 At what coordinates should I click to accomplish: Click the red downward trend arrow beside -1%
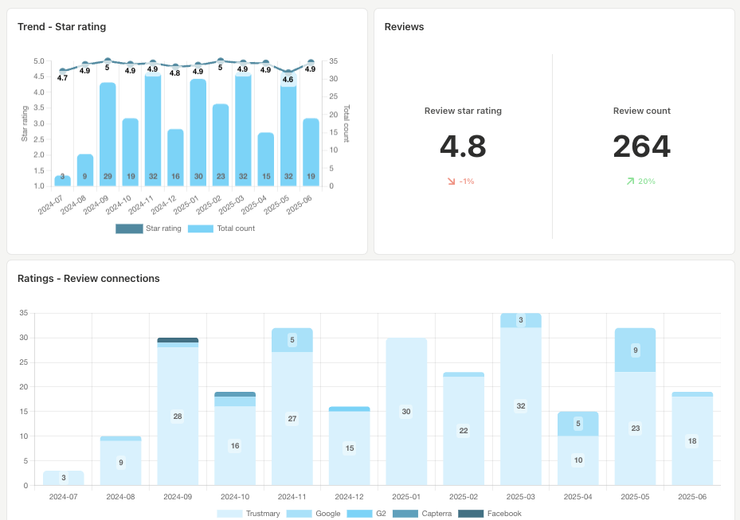pyautogui.click(x=451, y=181)
